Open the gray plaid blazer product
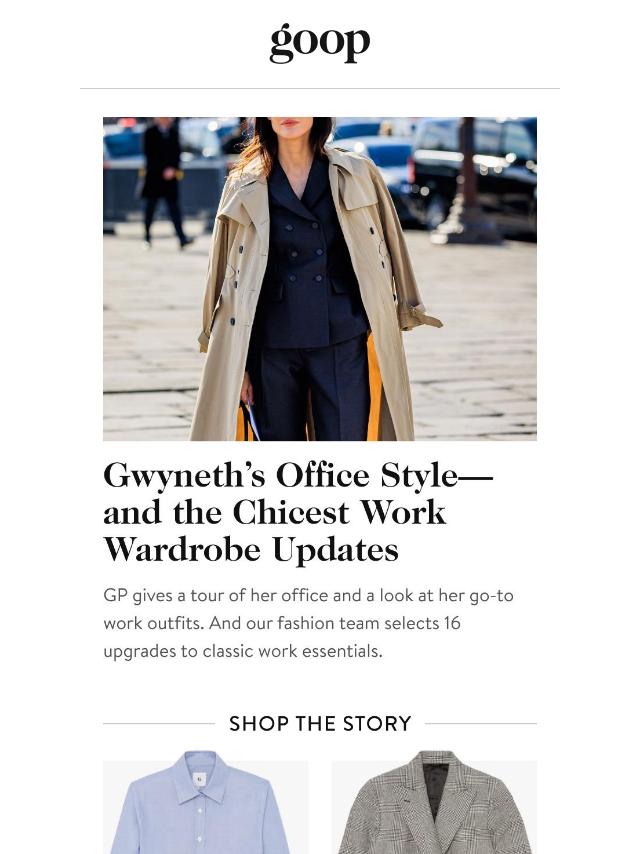640x854 pixels. pos(434,802)
